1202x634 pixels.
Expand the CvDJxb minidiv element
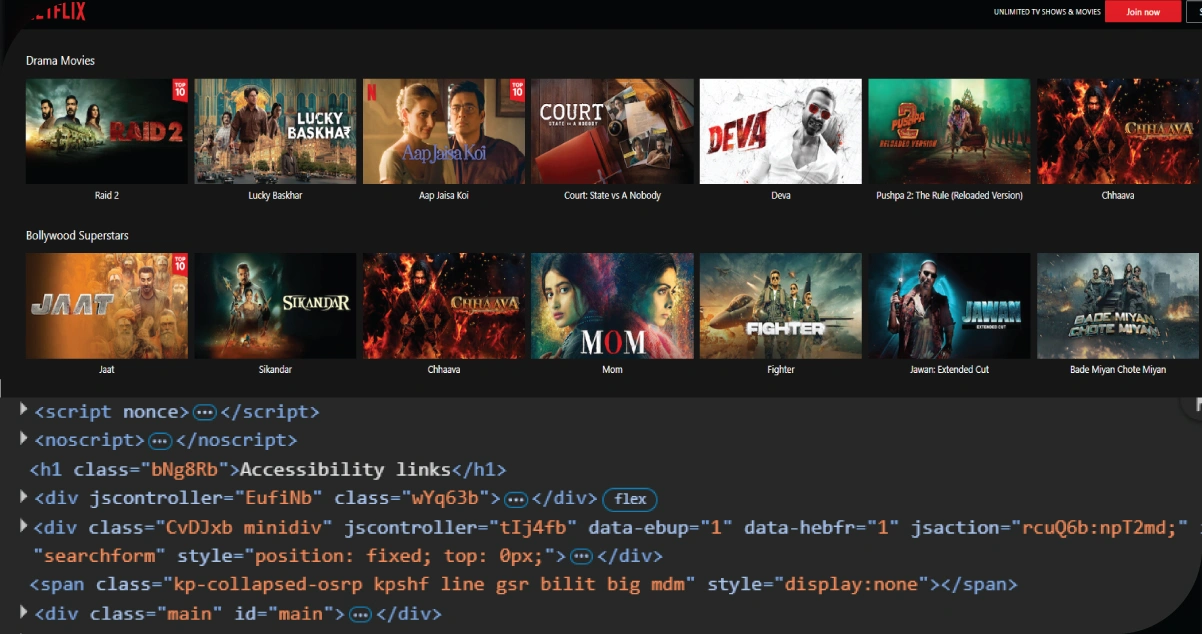(21, 526)
